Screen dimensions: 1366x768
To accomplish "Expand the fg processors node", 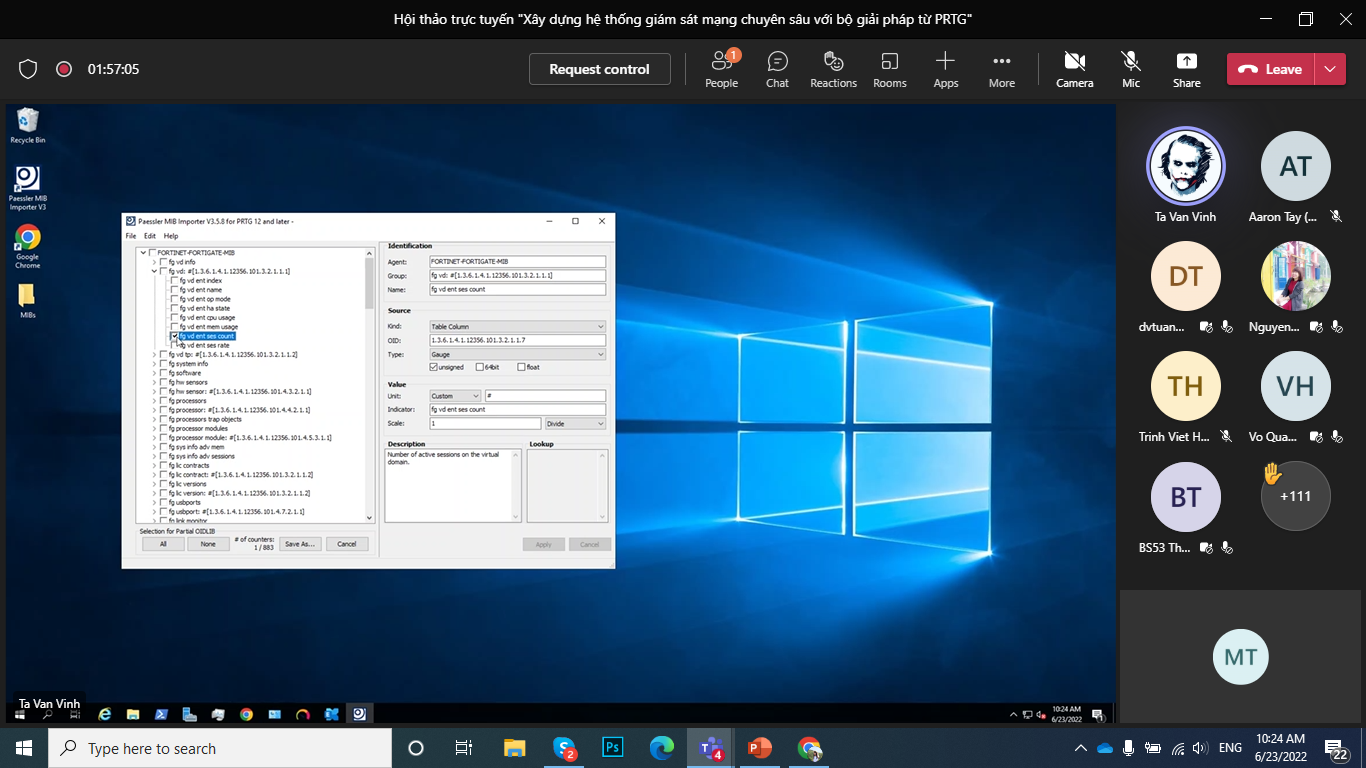I will 154,401.
